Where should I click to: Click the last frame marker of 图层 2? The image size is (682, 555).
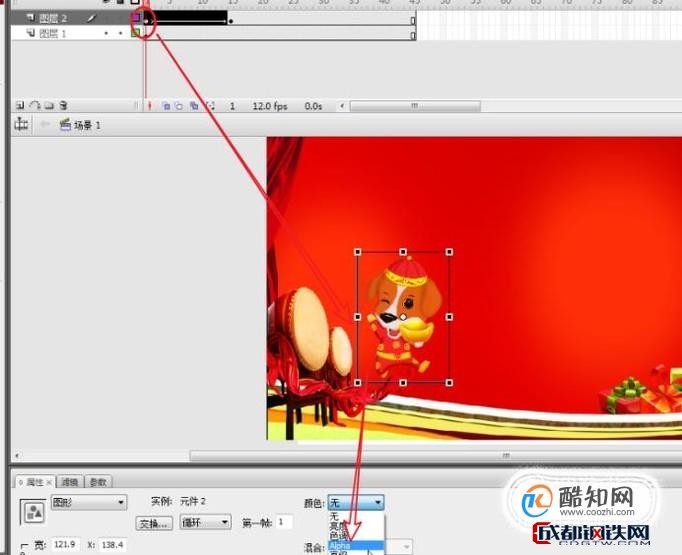(x=413, y=20)
